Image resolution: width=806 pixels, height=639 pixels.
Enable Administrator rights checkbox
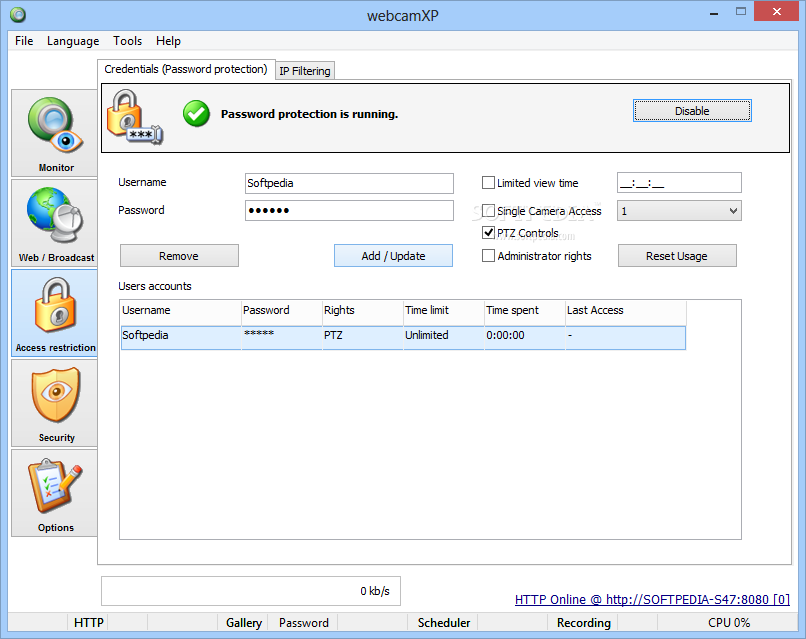pyautogui.click(x=488, y=255)
